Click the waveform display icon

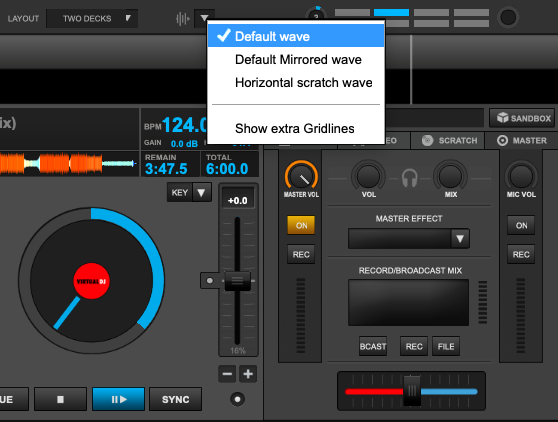tap(183, 19)
